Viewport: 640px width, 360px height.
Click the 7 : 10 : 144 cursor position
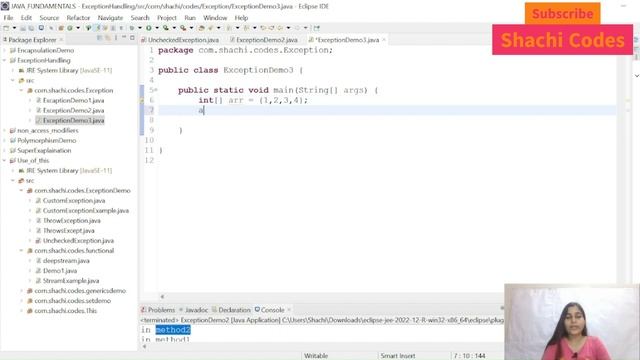coord(469,356)
